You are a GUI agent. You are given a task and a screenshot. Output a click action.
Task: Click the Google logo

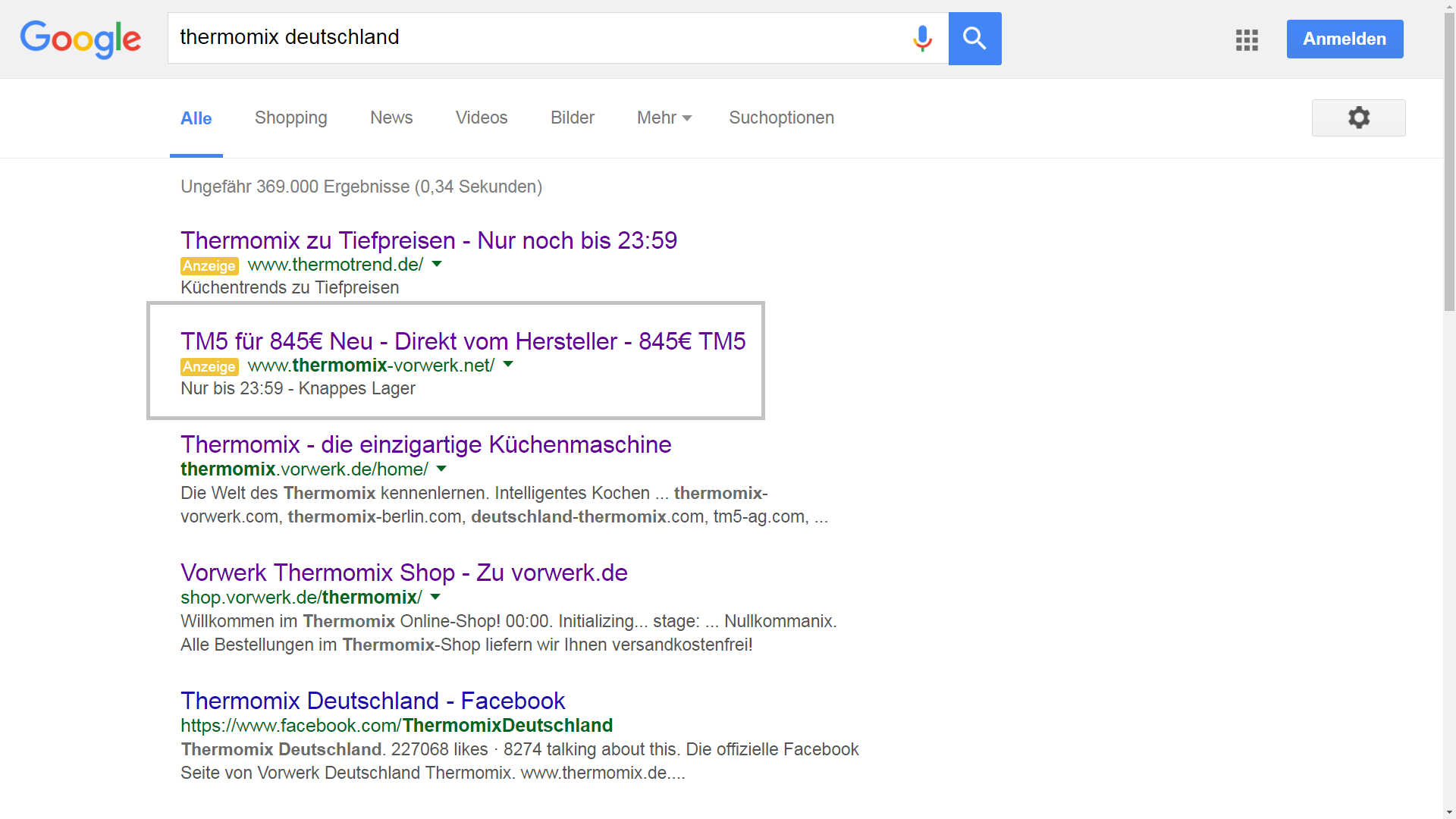(80, 39)
